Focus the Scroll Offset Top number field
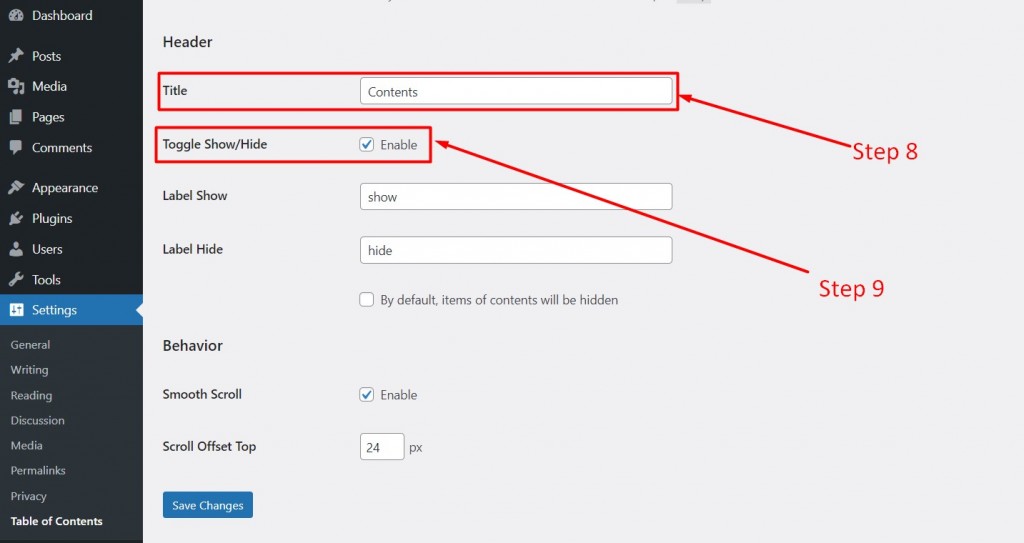1024x543 pixels. [x=382, y=447]
